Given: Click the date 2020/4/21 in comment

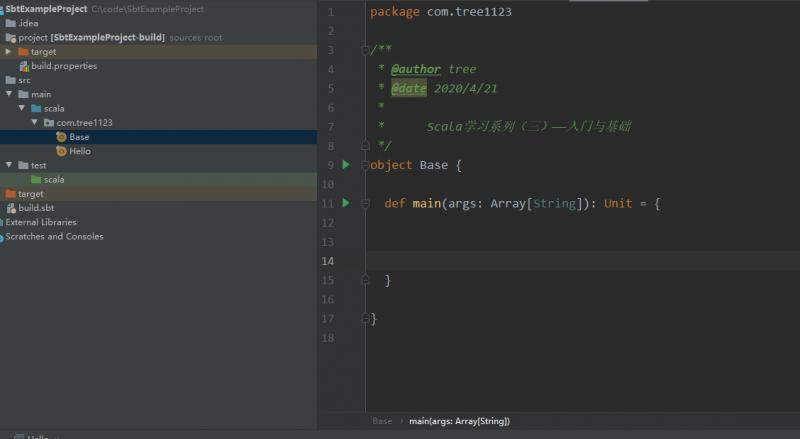Looking at the screenshot, I should pos(465,88).
